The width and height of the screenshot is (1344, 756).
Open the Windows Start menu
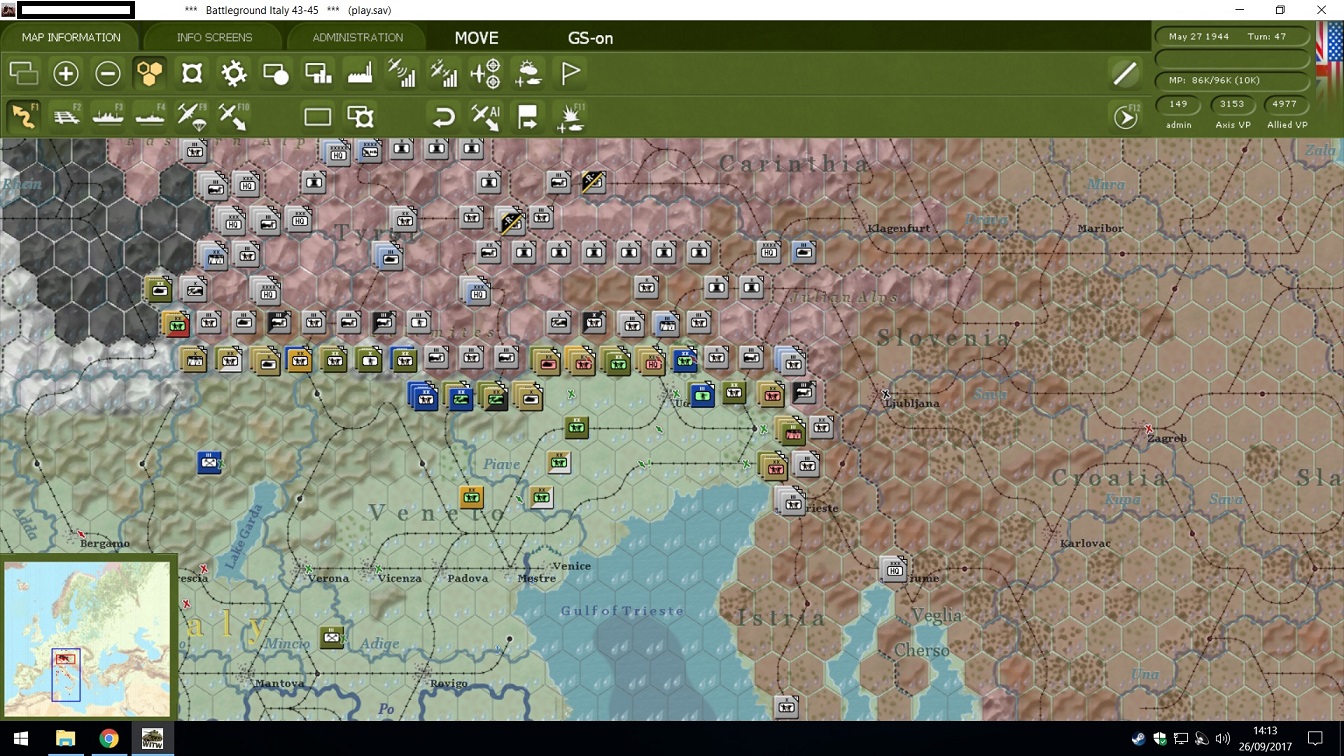coord(20,739)
